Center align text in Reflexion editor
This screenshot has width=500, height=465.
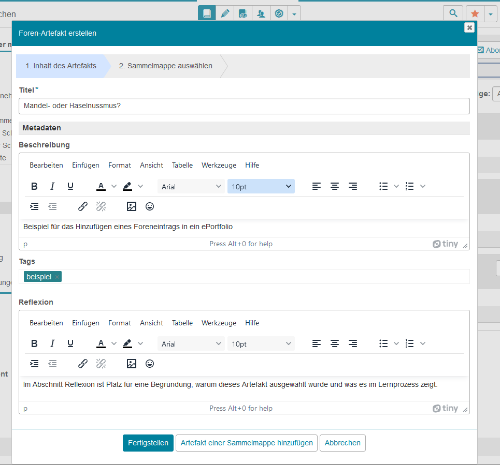[335, 344]
